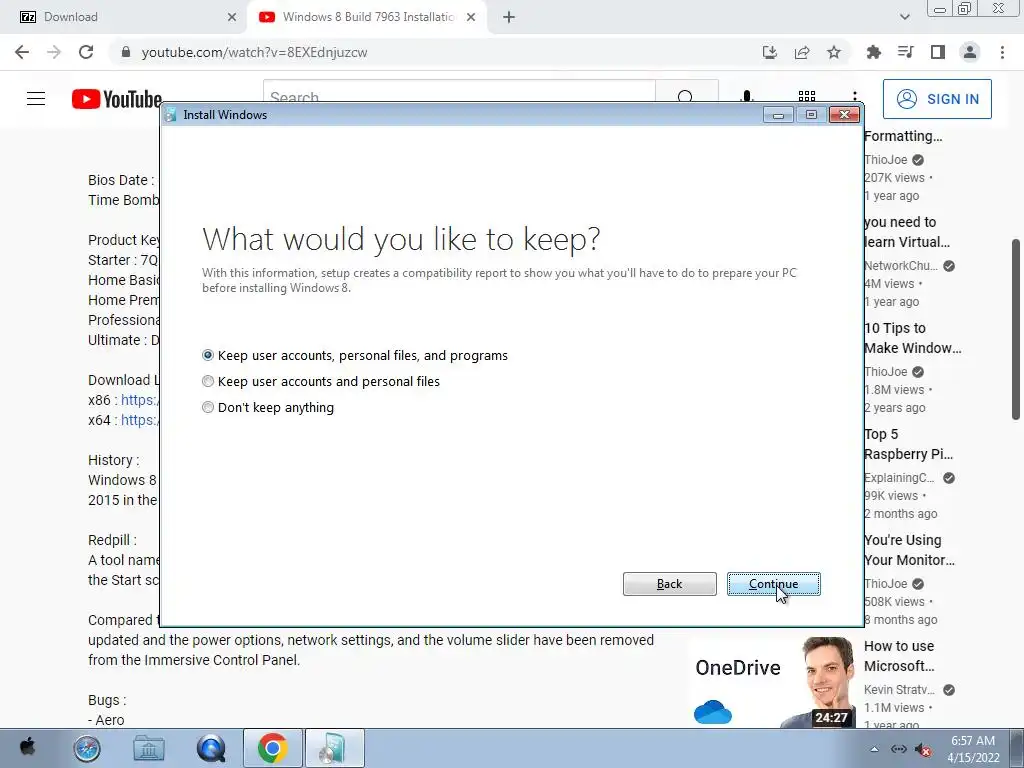Open the 10 Tips to Make Window... video
This screenshot has width=1024, height=768.
[x=912, y=338]
